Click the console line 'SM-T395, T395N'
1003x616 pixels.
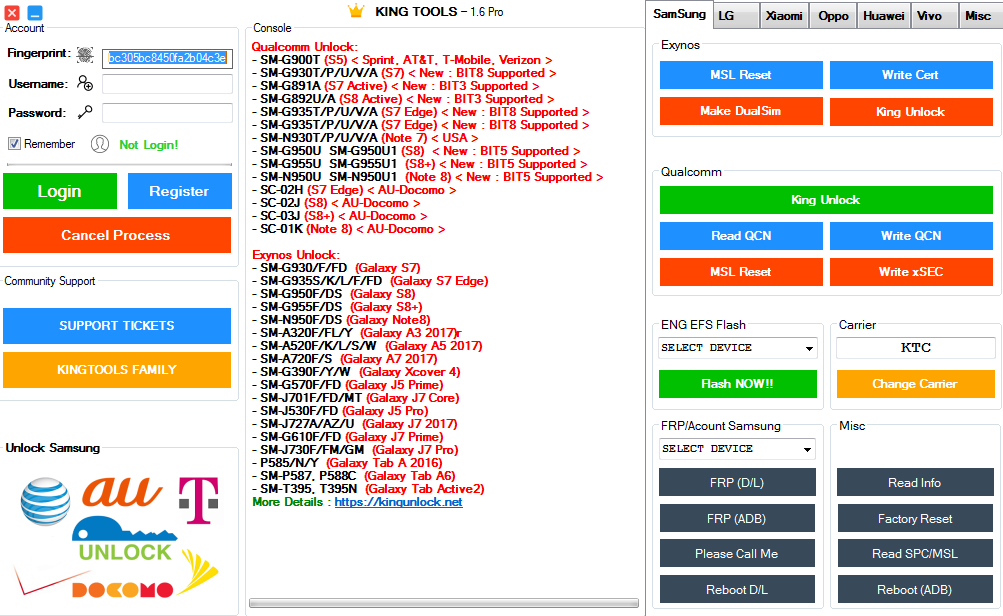368,489
